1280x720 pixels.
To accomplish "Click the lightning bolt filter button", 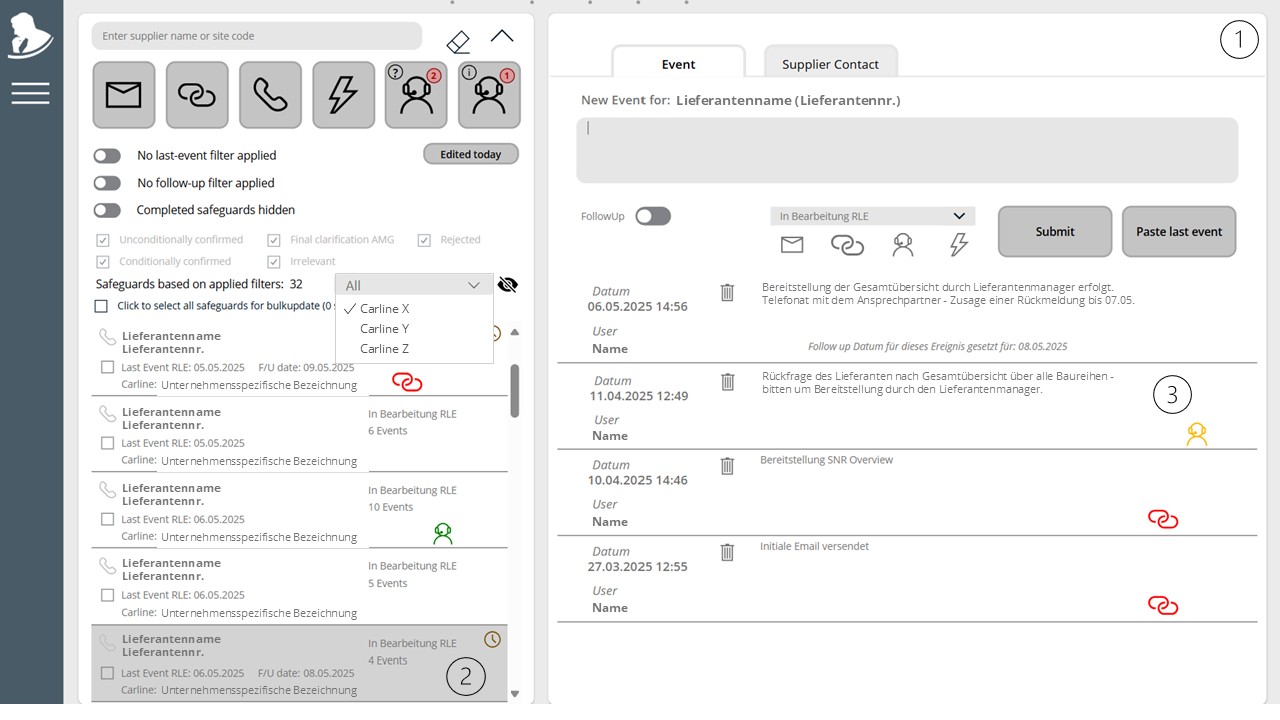I will [x=343, y=95].
